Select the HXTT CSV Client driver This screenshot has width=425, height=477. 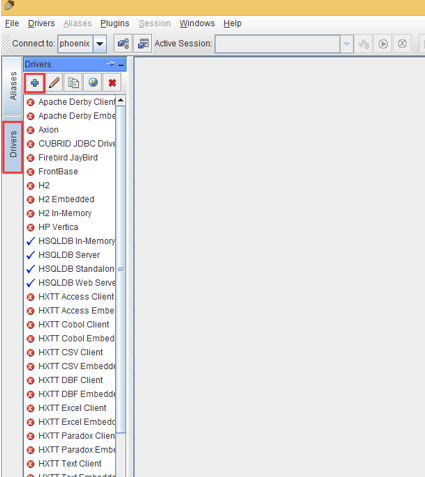point(70,352)
